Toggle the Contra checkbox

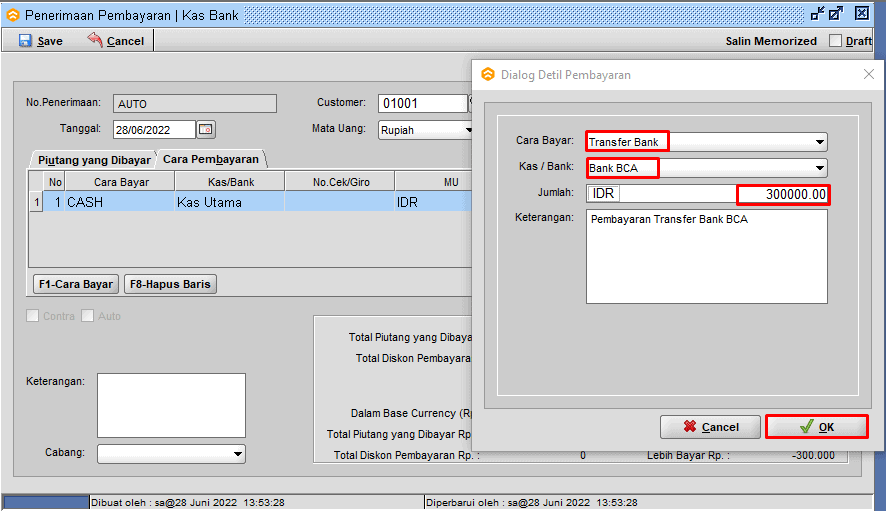click(33, 316)
